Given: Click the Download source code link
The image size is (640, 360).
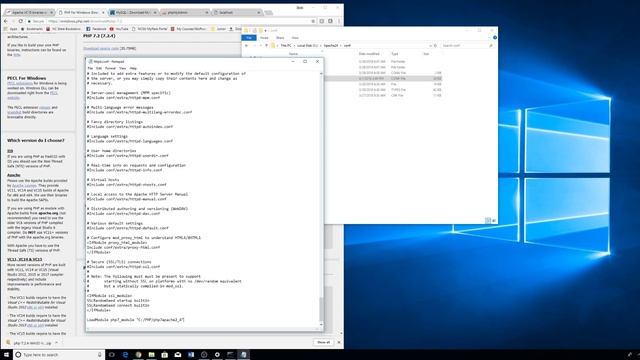Looking at the screenshot, I should coord(101,49).
